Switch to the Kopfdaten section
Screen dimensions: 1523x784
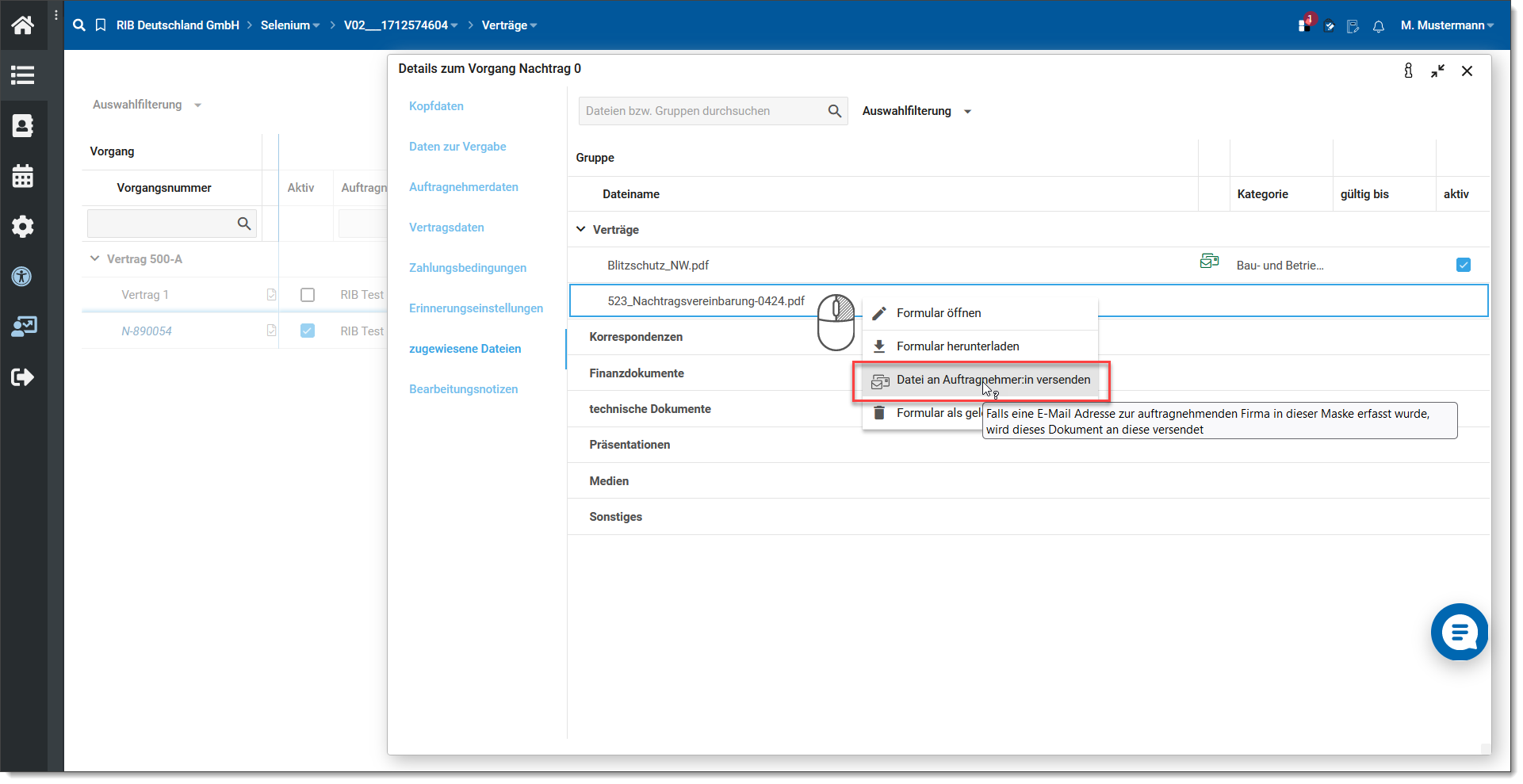[x=436, y=106]
